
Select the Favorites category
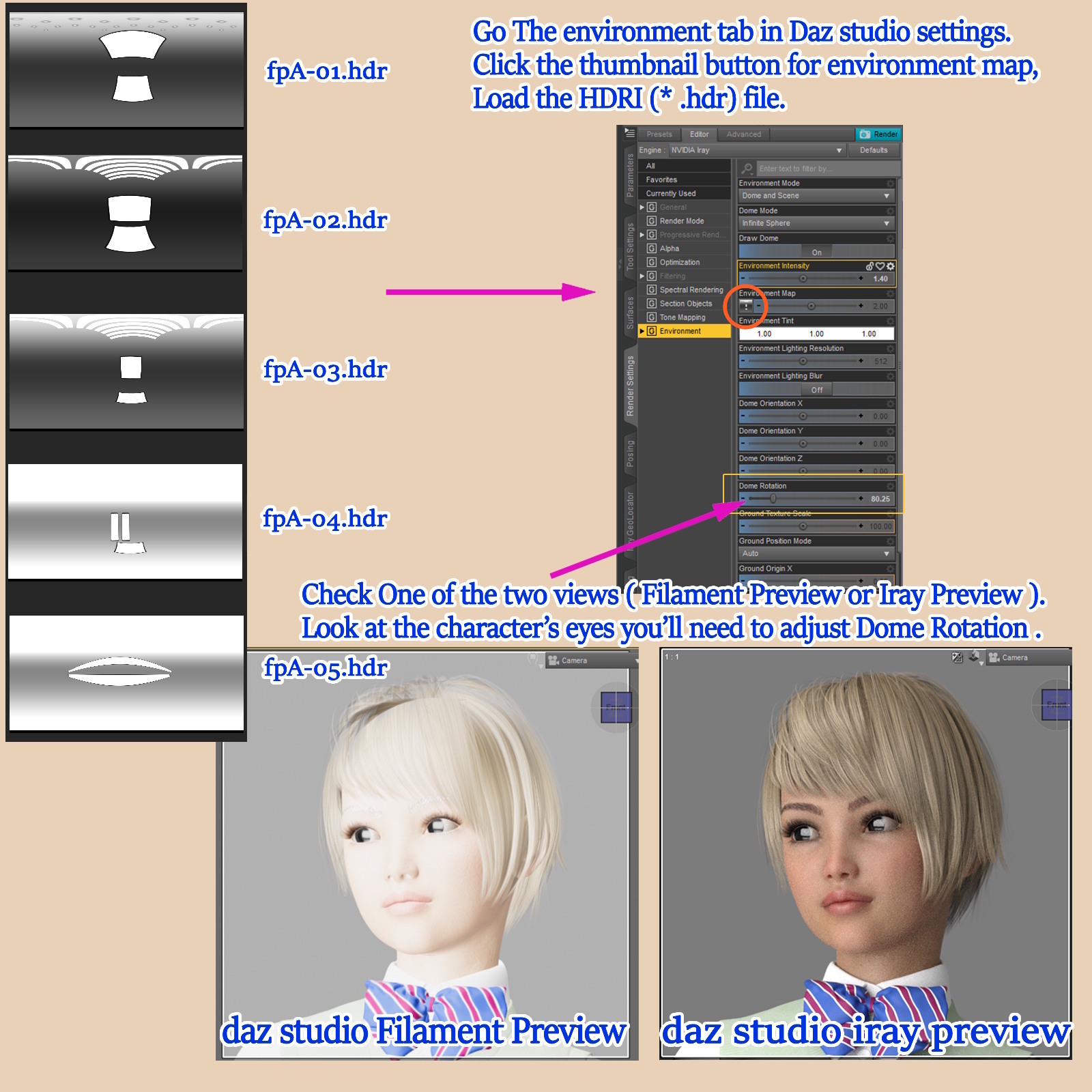[685, 179]
